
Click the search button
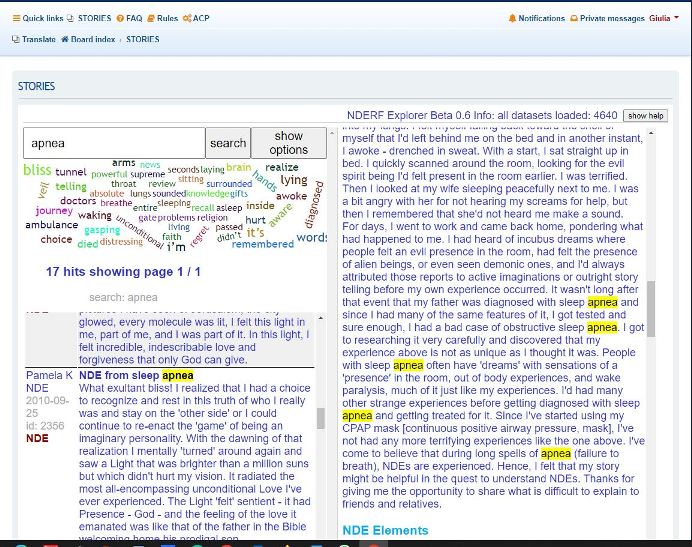tap(228, 143)
